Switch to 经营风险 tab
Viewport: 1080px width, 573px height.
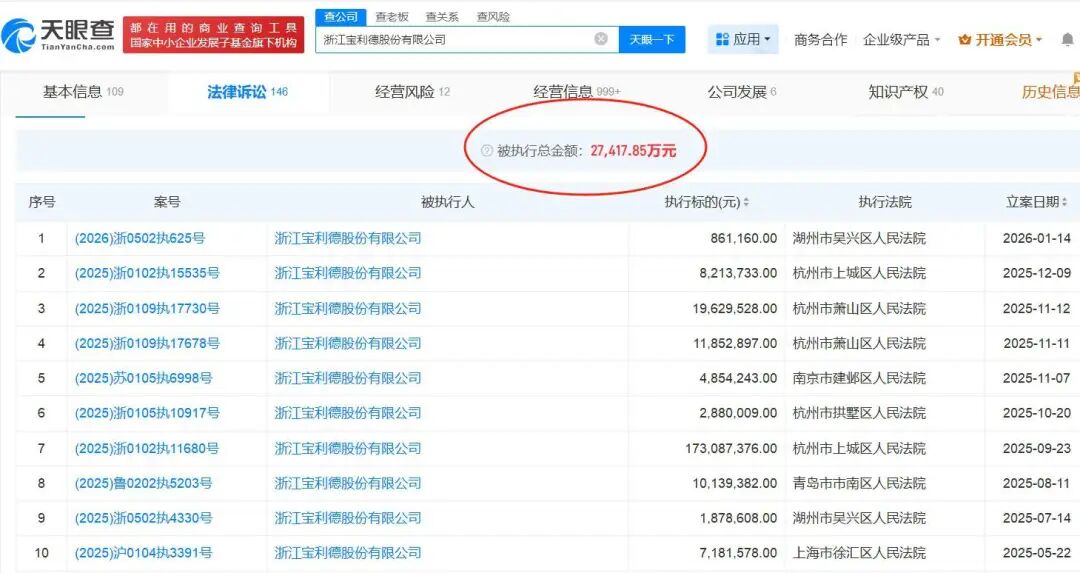[x=412, y=92]
